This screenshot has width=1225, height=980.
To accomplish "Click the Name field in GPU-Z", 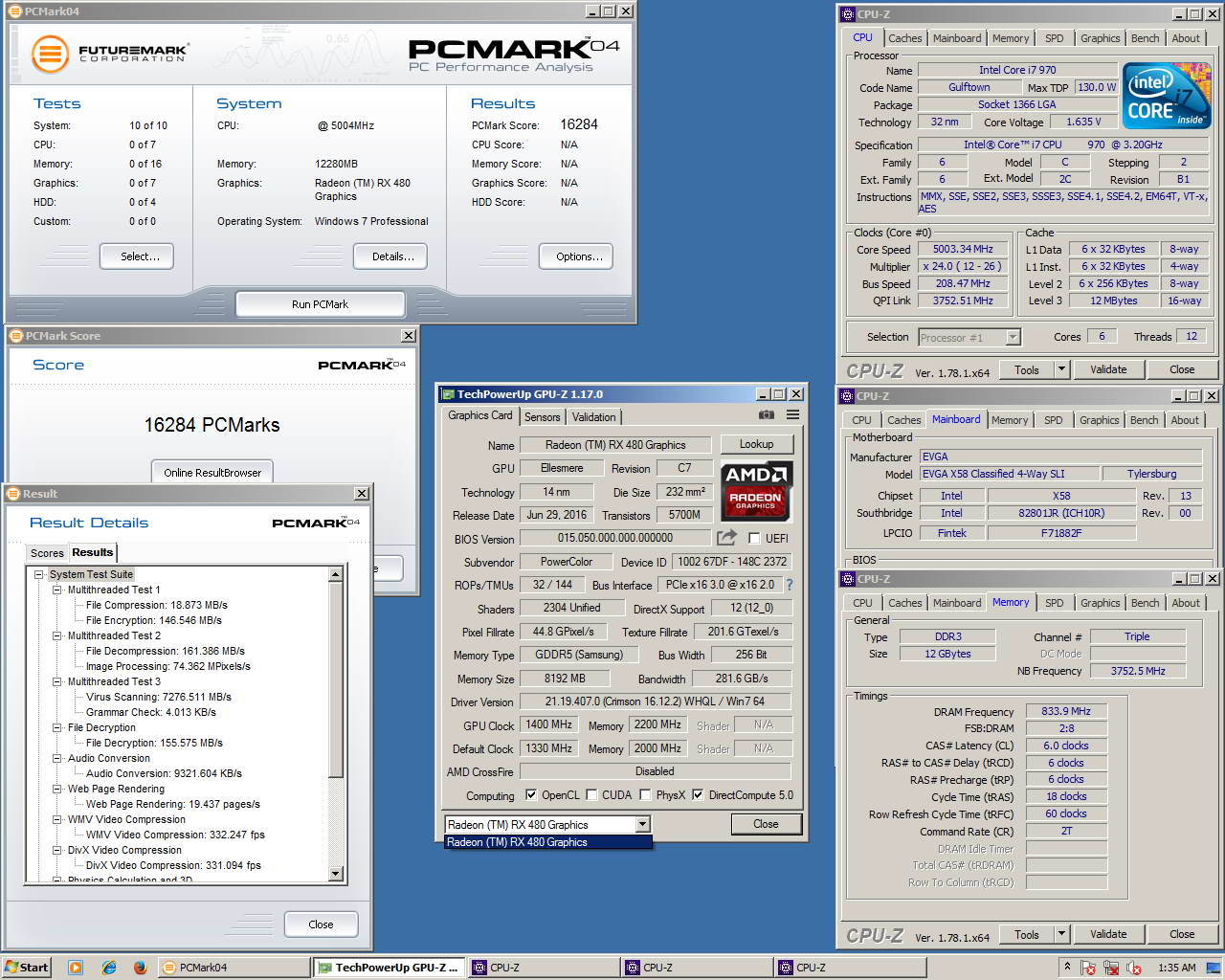I will pos(615,445).
